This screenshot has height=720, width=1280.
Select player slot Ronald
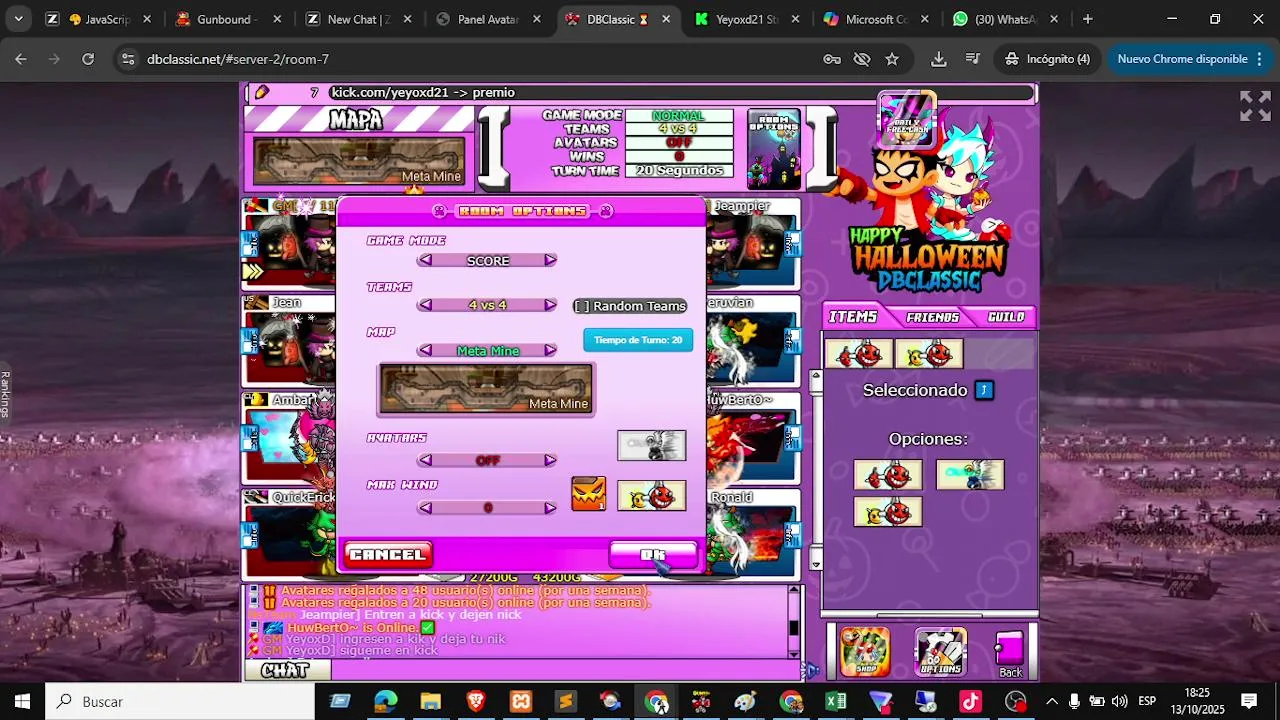(753, 535)
